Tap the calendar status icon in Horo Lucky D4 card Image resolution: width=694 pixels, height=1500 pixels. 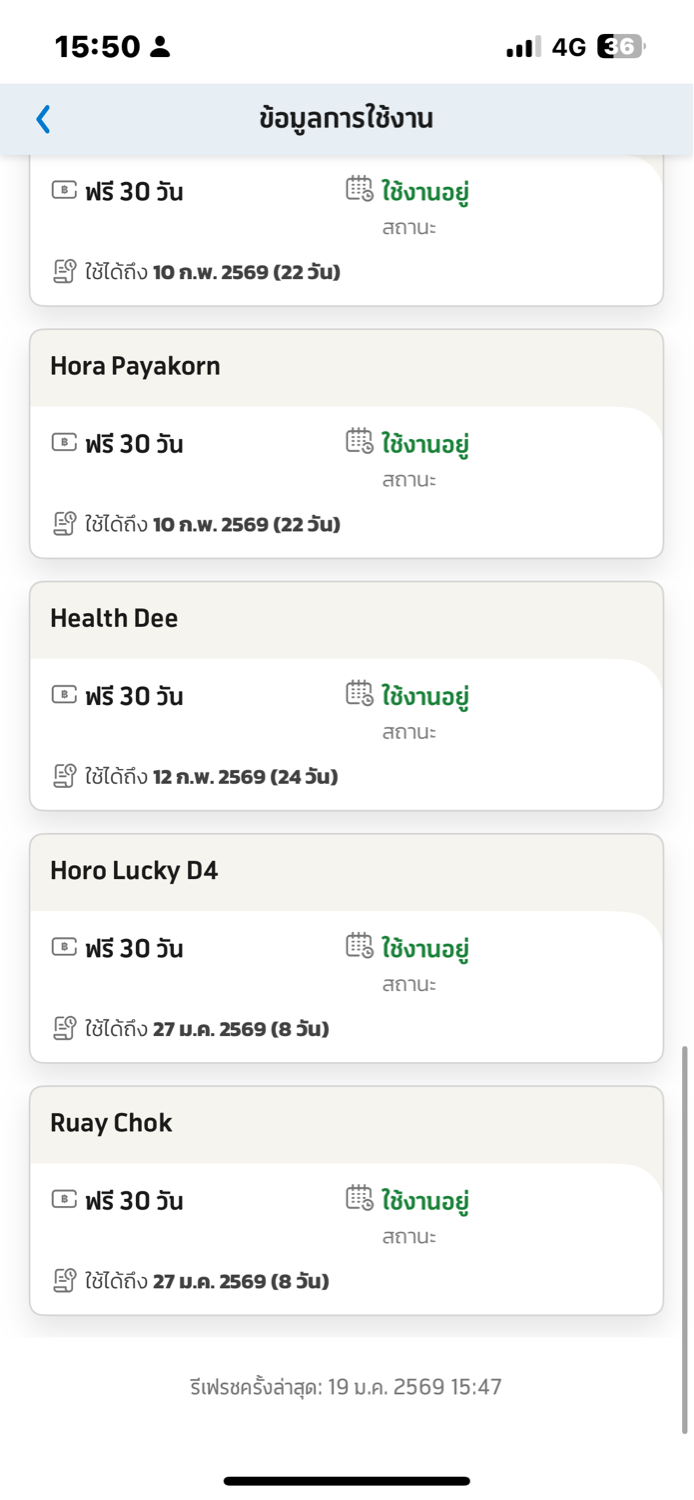[359, 945]
